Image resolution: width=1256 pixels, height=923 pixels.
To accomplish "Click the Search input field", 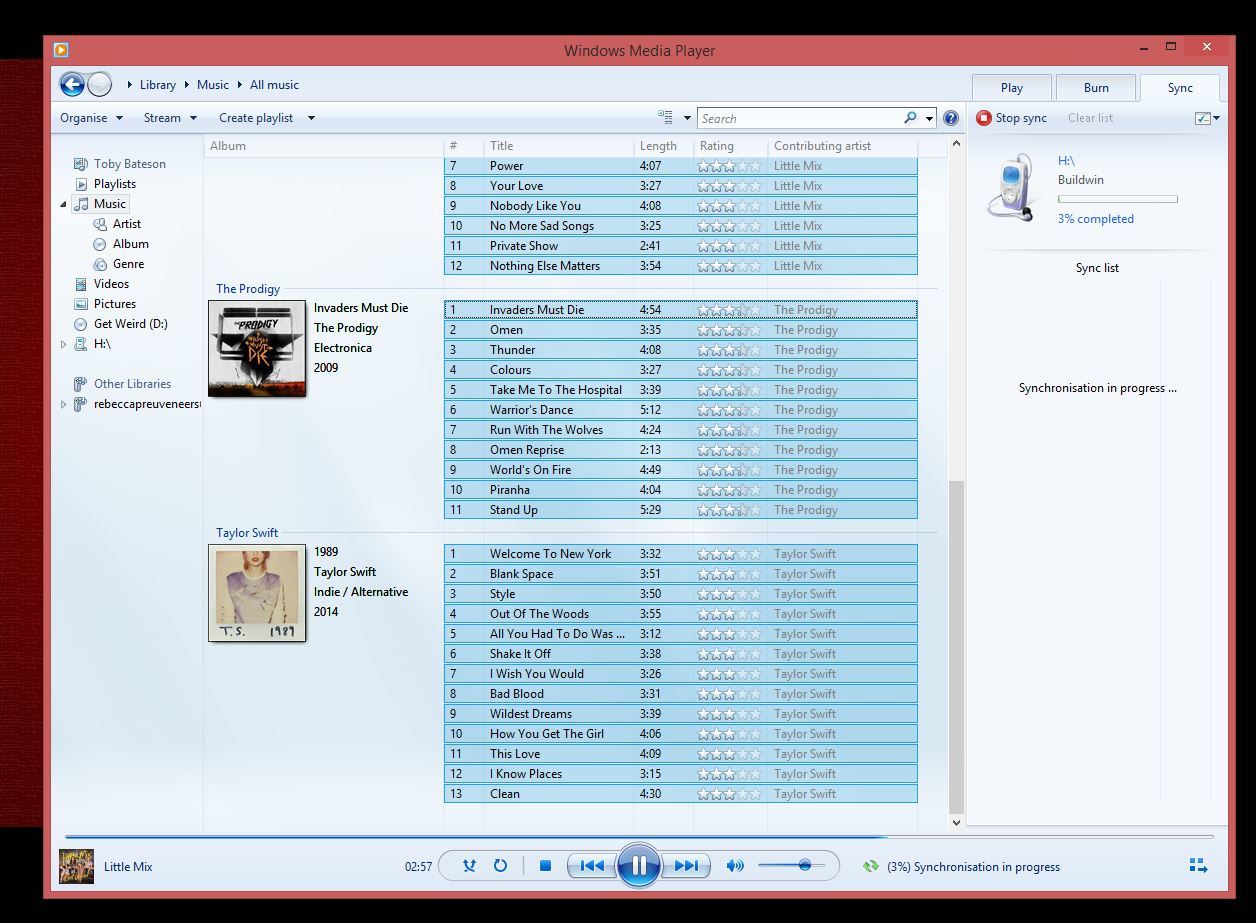I will click(x=800, y=118).
